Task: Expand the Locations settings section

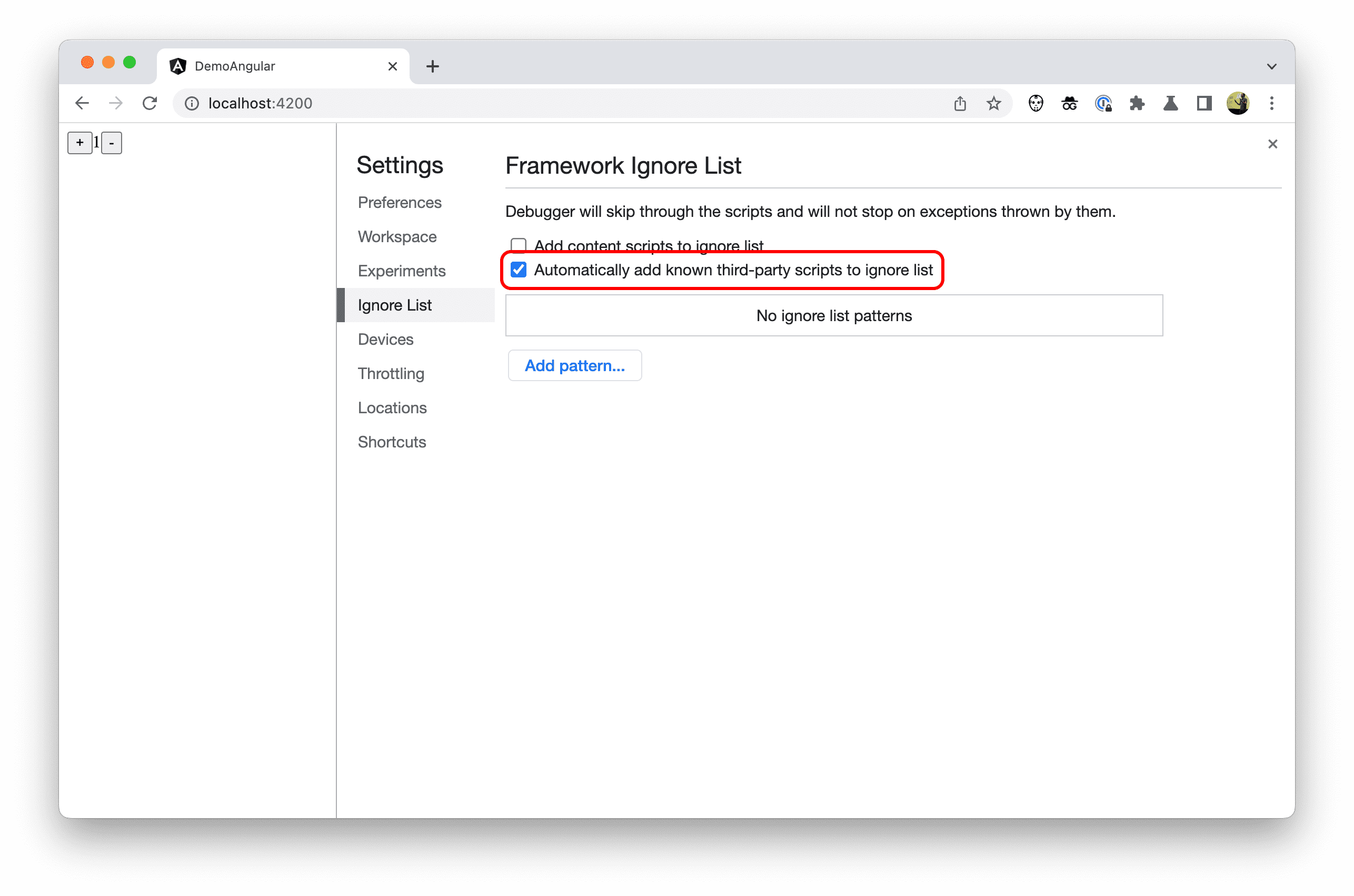Action: (x=393, y=407)
